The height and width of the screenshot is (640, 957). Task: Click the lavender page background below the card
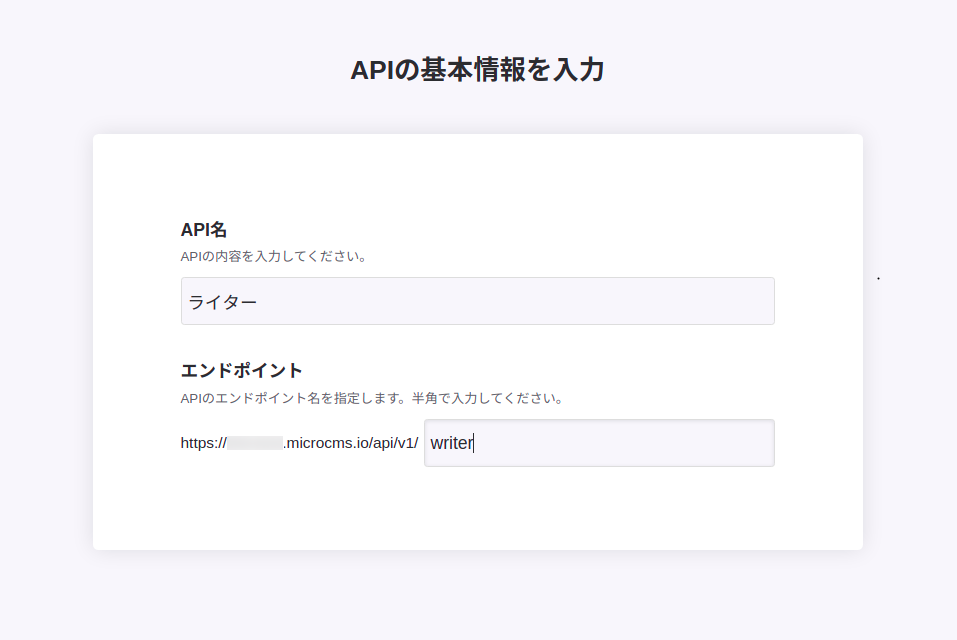[477, 595]
